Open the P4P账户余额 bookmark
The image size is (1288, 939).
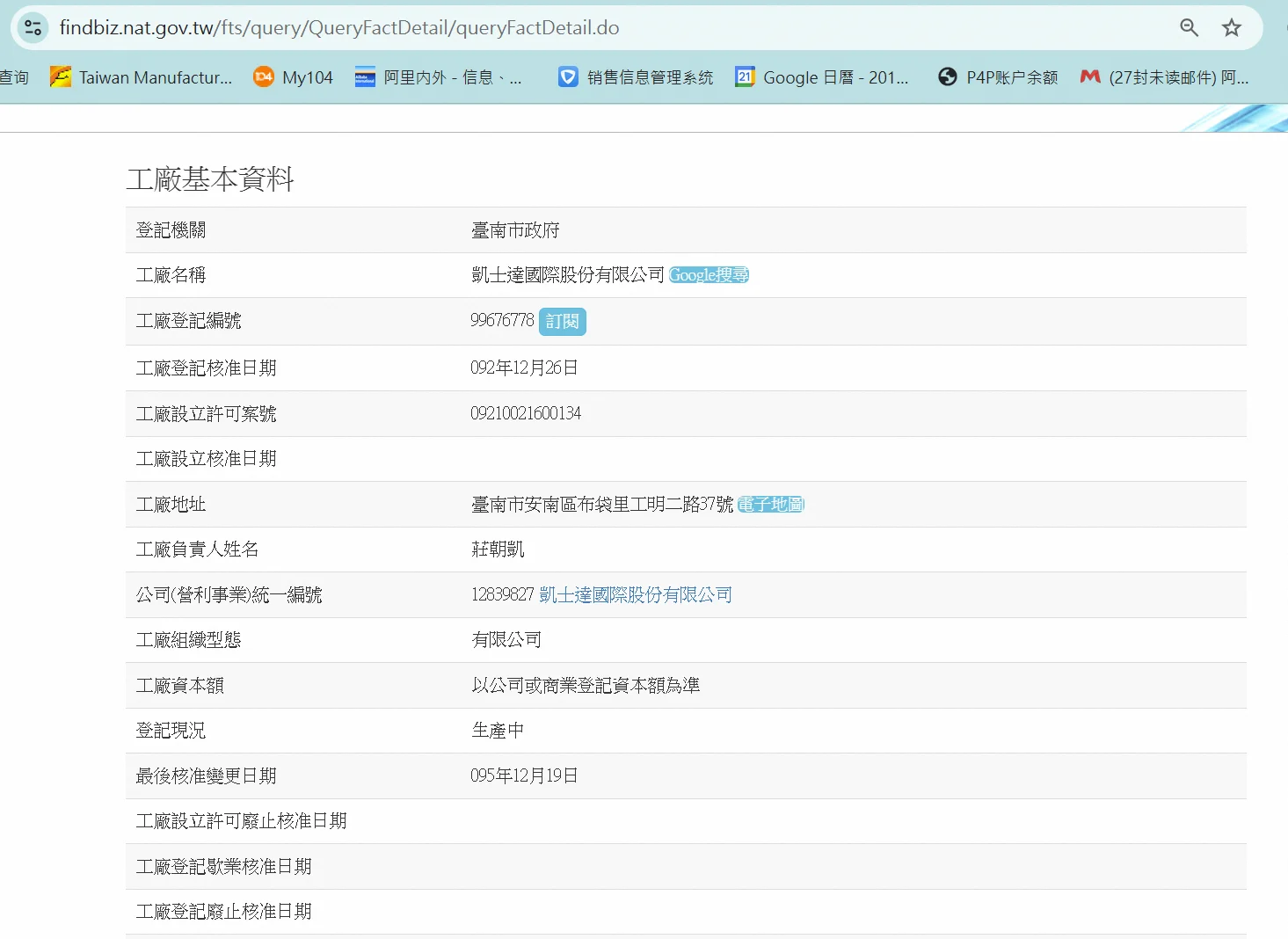click(998, 77)
